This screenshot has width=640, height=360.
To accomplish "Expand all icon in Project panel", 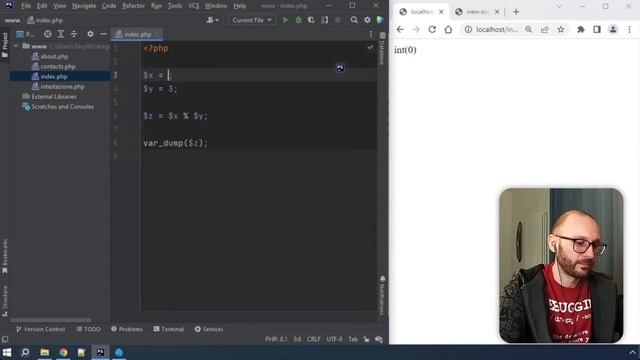I will pyautogui.click(x=60, y=34).
